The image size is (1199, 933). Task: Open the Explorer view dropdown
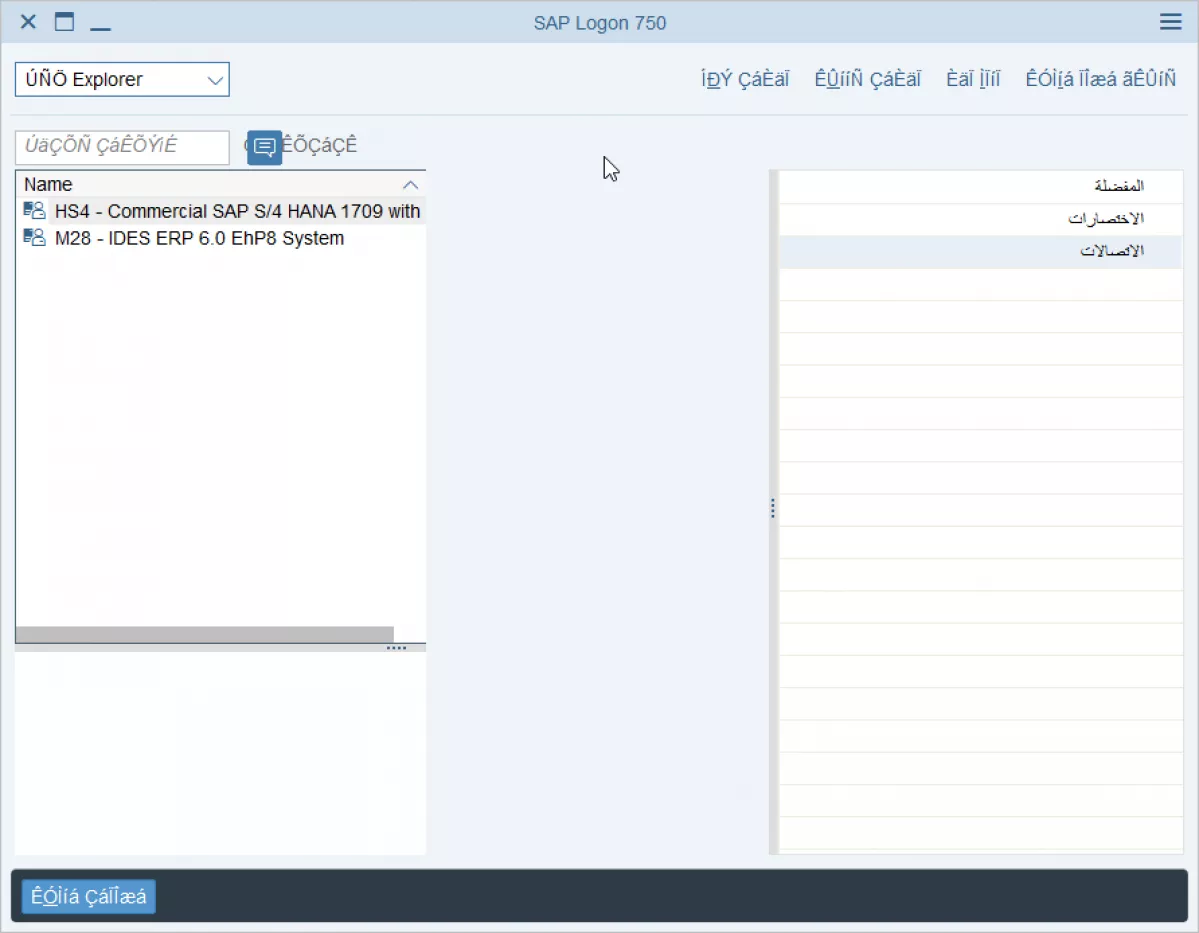(122, 80)
